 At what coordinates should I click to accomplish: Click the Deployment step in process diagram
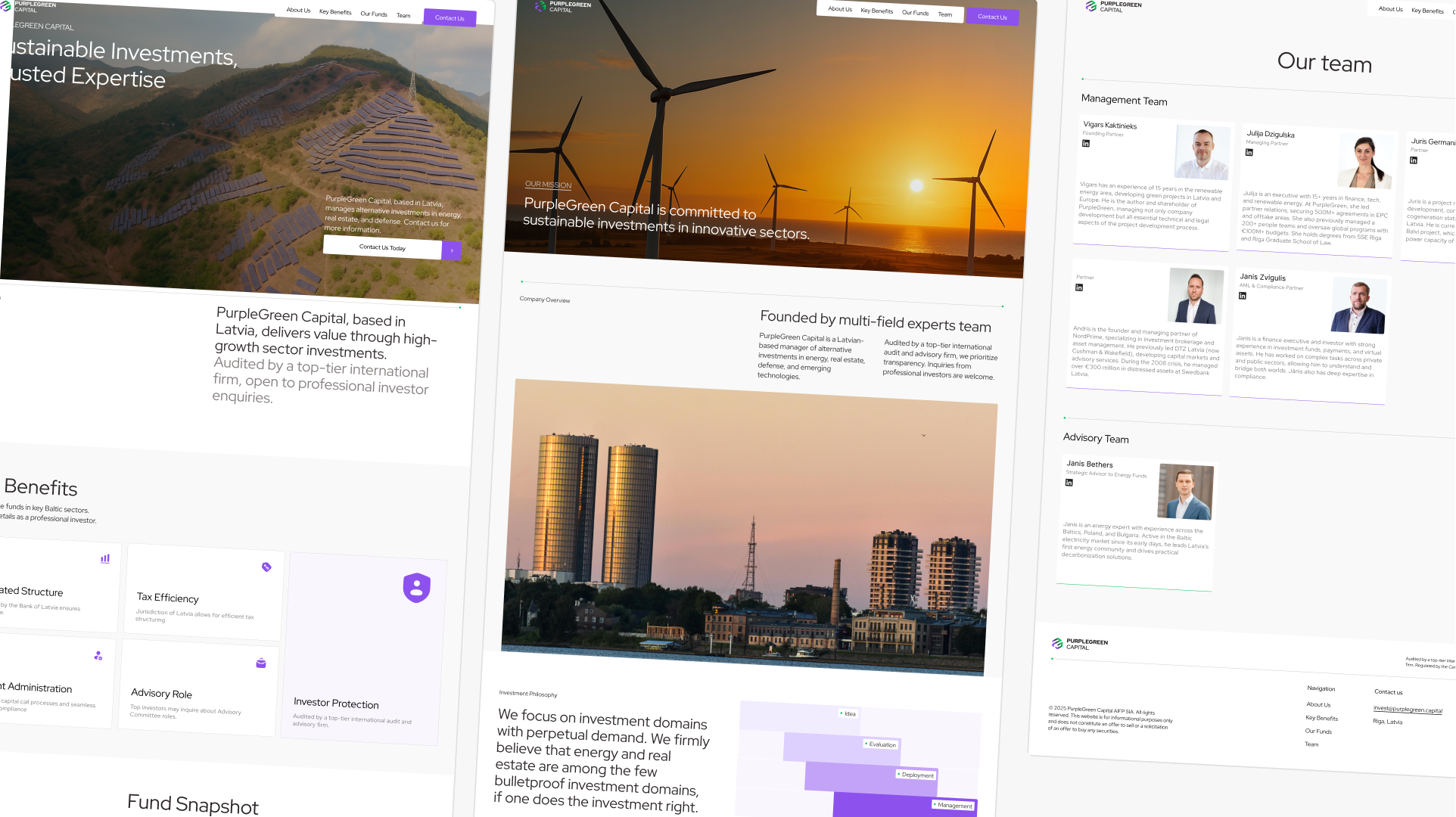tap(916, 775)
